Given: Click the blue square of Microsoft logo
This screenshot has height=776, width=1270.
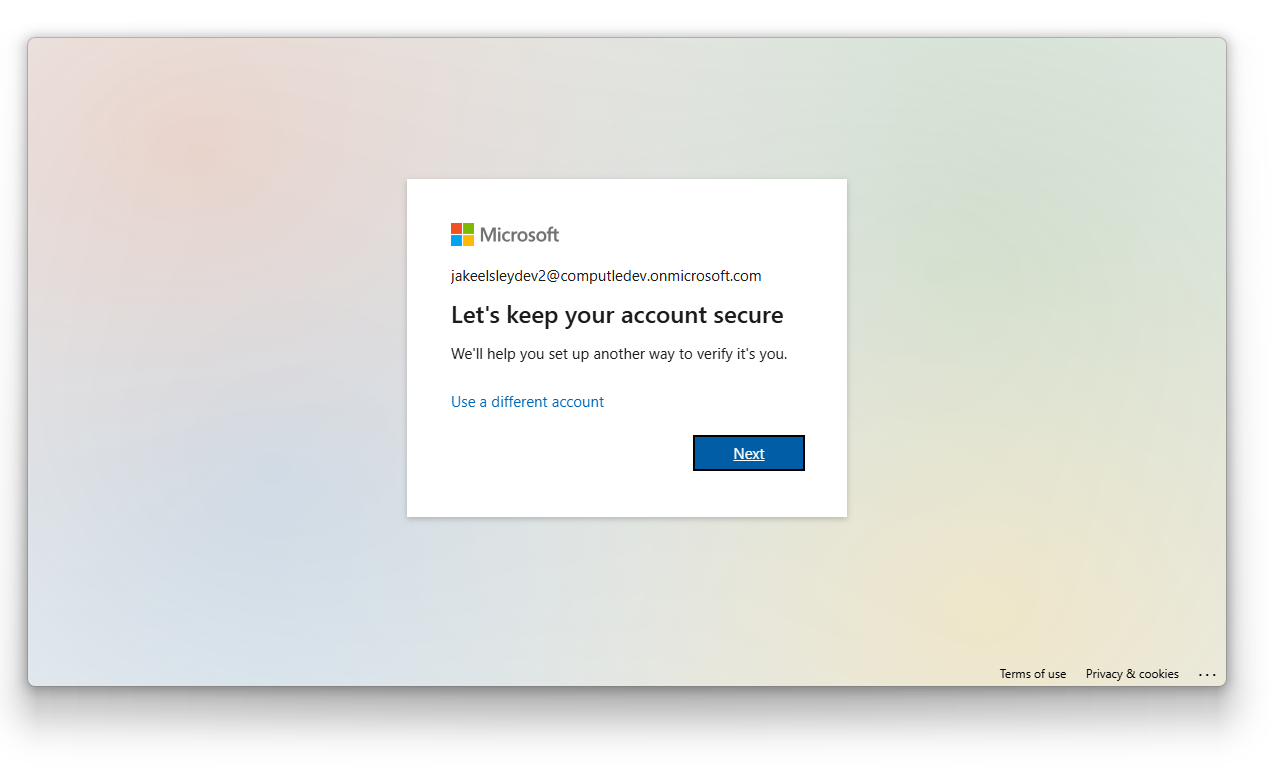Looking at the screenshot, I should pyautogui.click(x=456, y=240).
